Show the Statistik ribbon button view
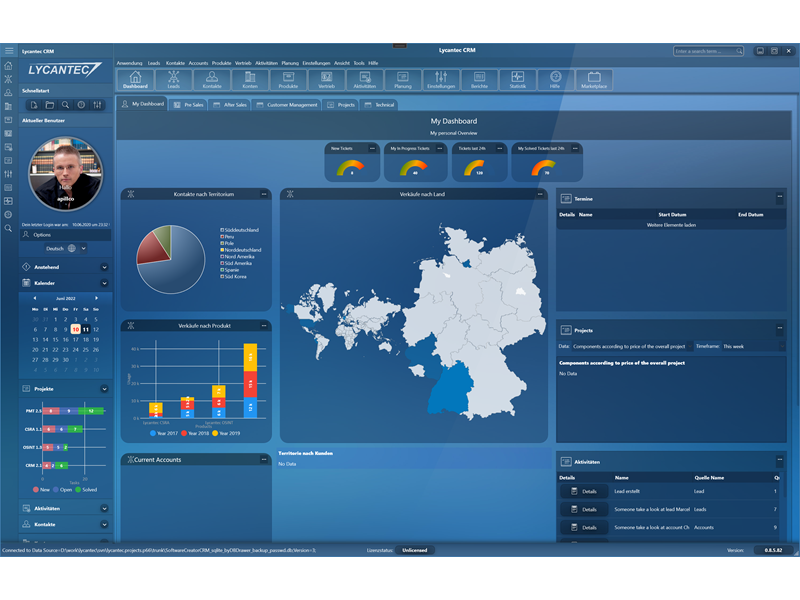Screen dimensions: 800x600 coord(518,80)
